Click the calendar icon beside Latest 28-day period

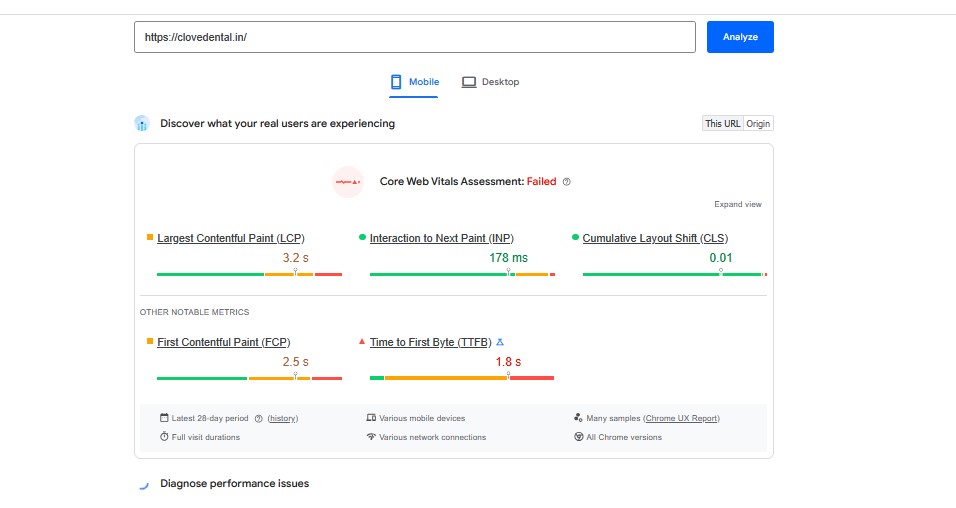pyautogui.click(x=164, y=418)
